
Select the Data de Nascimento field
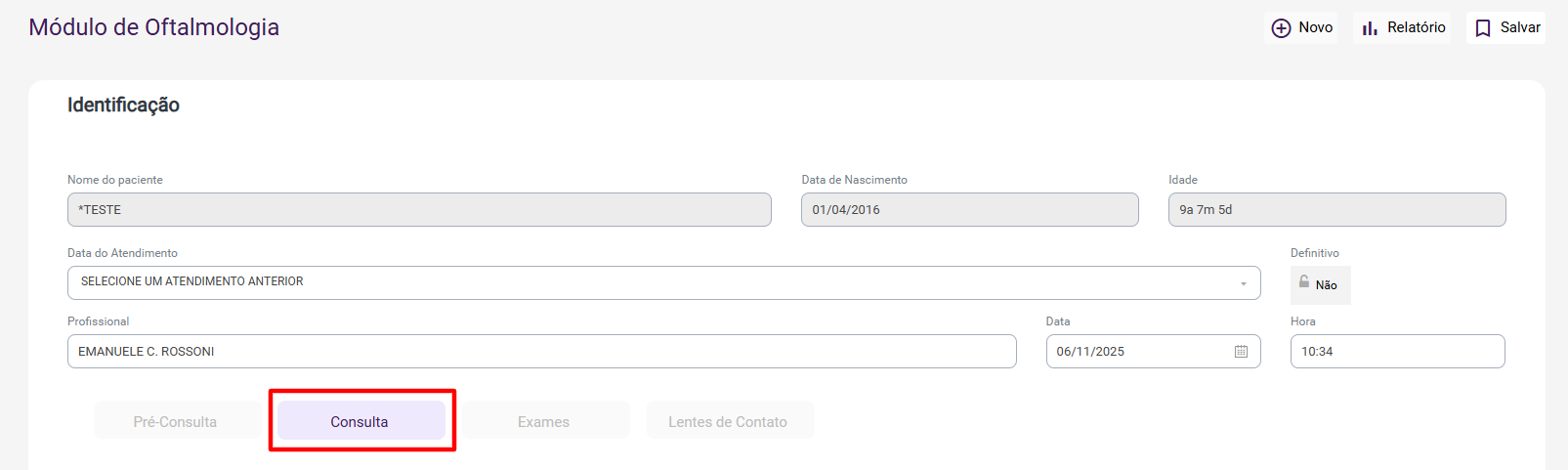(969, 210)
